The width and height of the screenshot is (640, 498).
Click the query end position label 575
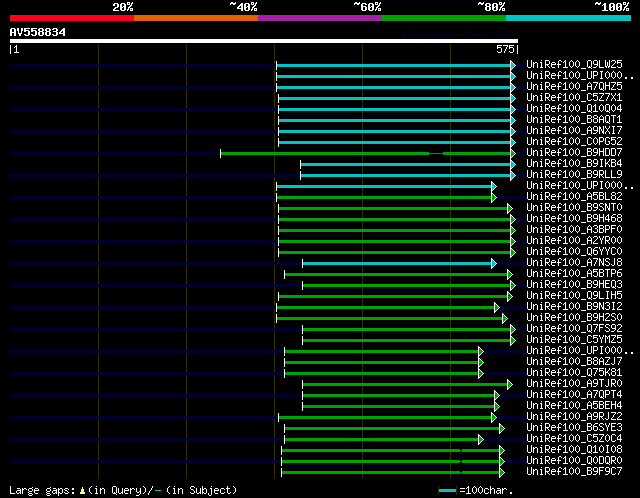point(505,49)
